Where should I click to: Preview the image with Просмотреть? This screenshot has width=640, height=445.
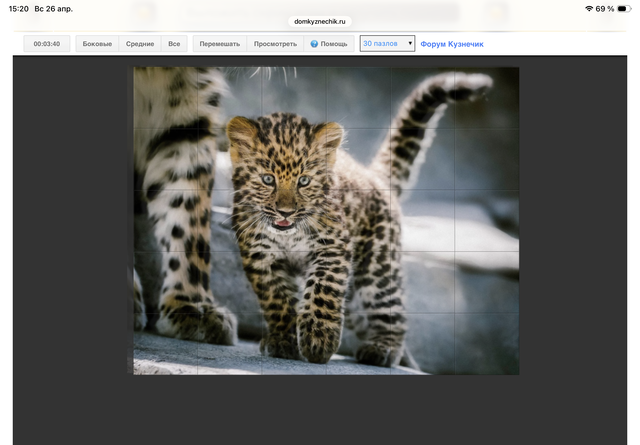(x=275, y=44)
